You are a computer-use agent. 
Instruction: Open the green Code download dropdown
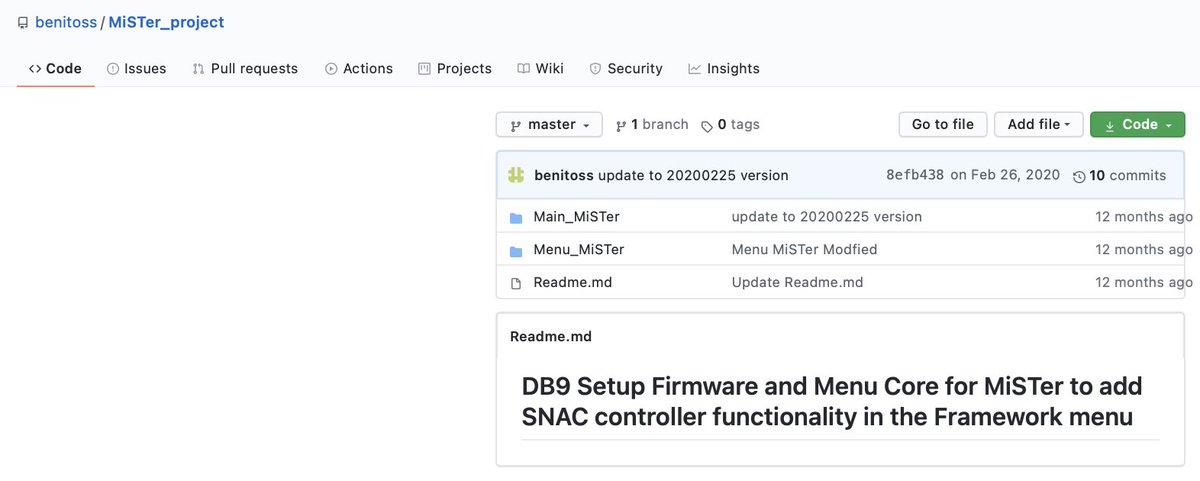pos(1138,125)
